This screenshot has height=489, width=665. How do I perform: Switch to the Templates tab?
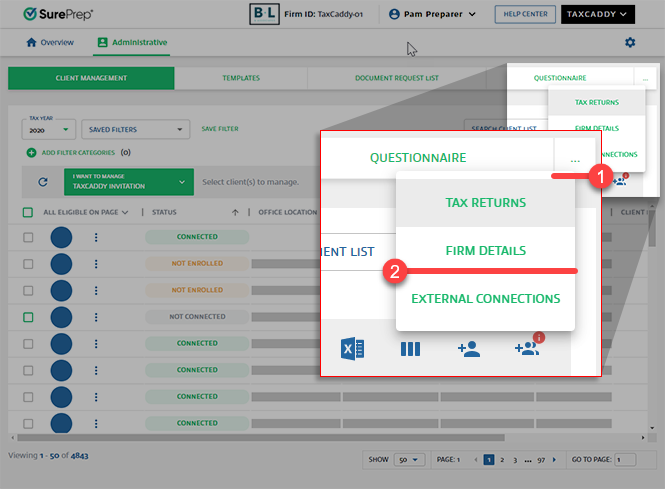240,78
